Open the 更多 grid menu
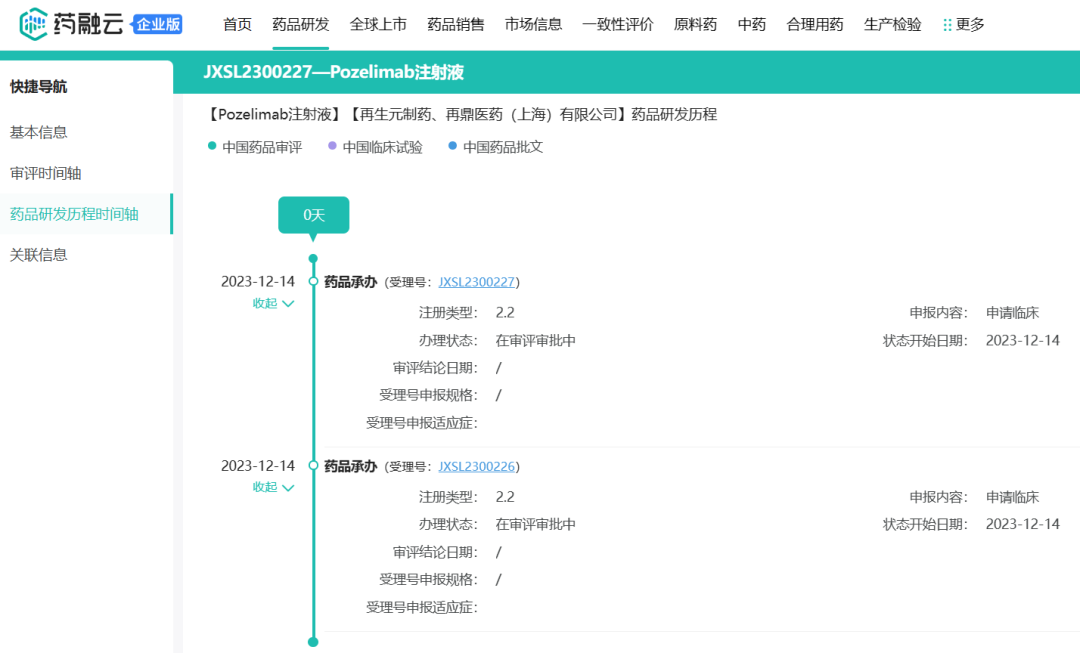The width and height of the screenshot is (1080, 653). click(963, 24)
